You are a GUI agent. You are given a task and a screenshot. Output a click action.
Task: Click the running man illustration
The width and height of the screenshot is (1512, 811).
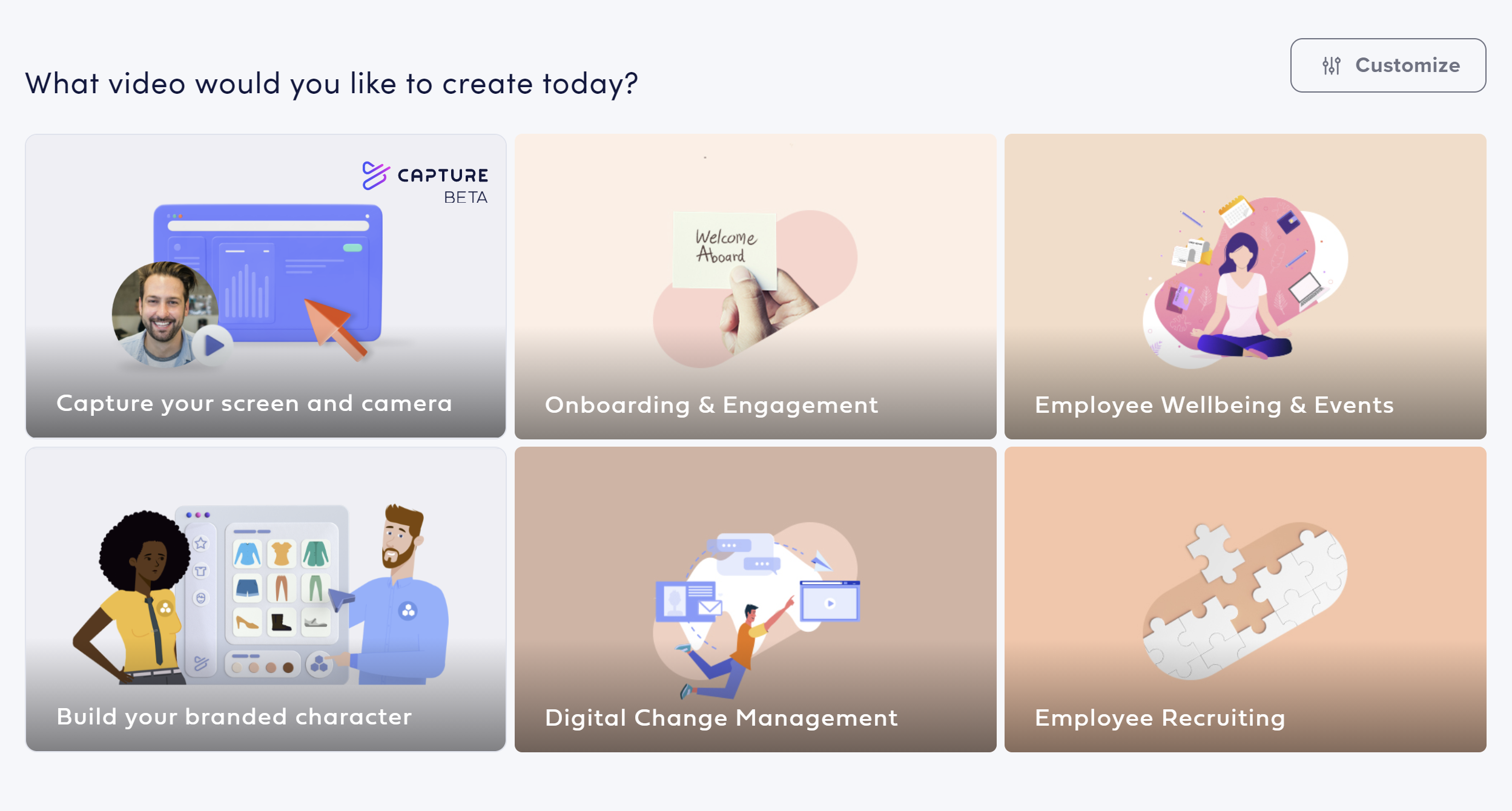point(736,646)
